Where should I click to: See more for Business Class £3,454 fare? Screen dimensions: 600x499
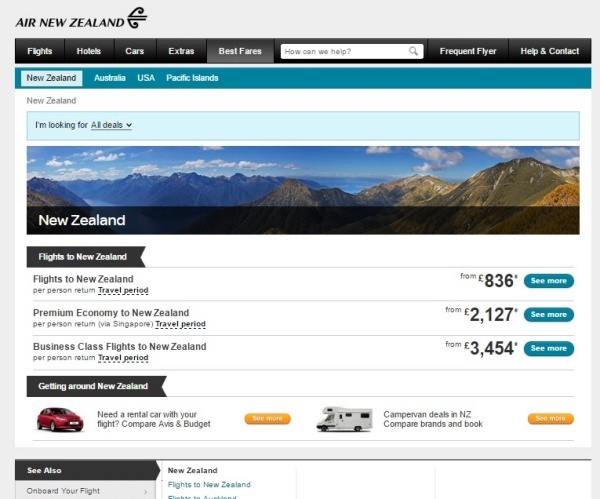[548, 348]
